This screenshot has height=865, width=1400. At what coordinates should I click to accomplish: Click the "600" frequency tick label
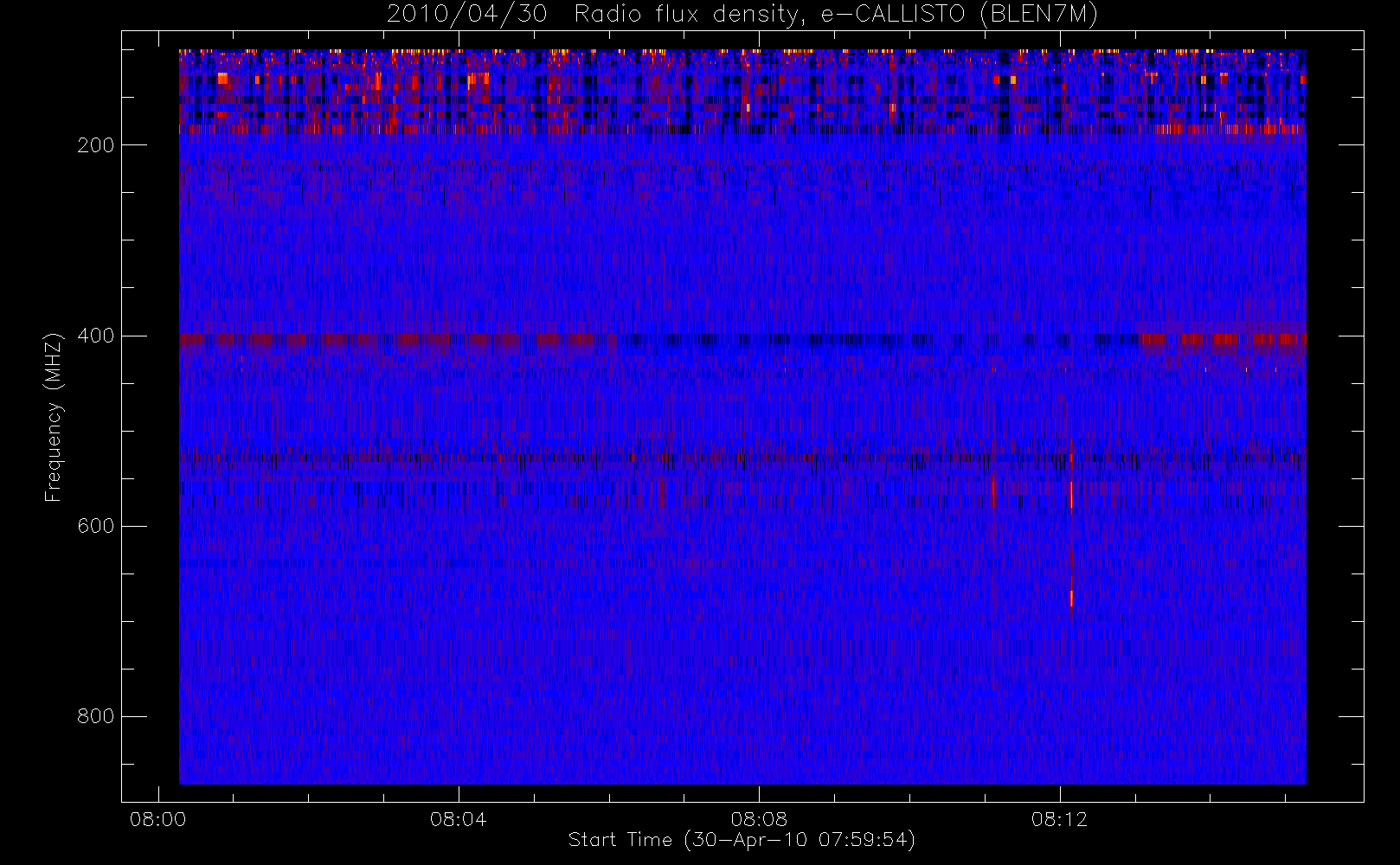point(95,526)
